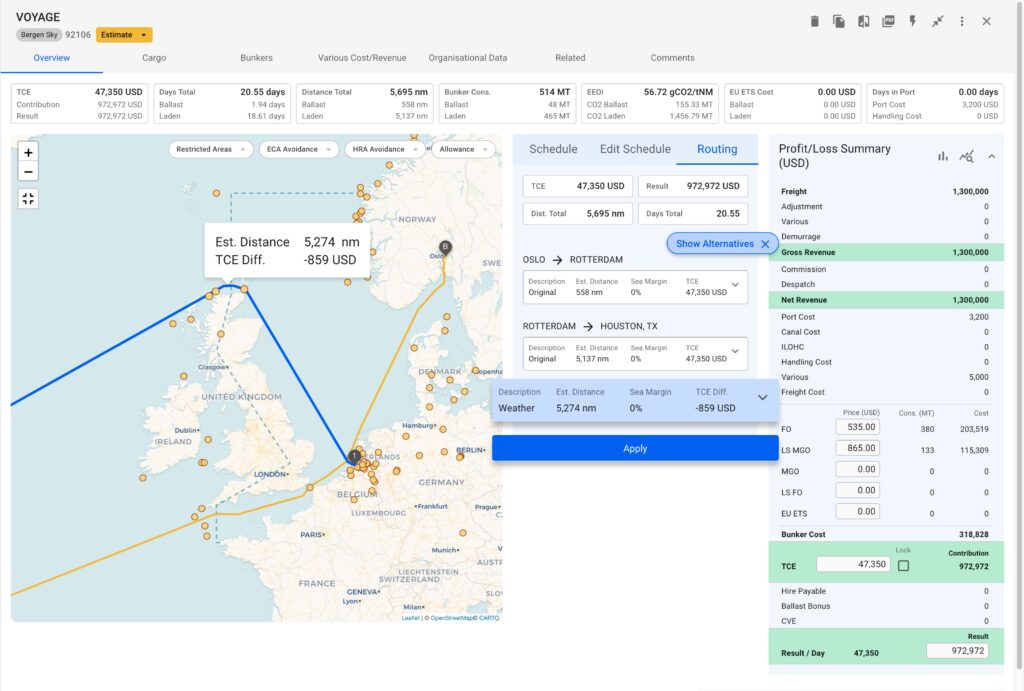The height and width of the screenshot is (691, 1024).
Task: Open the bar chart icon in Profit/Loss Summary
Action: [942, 156]
